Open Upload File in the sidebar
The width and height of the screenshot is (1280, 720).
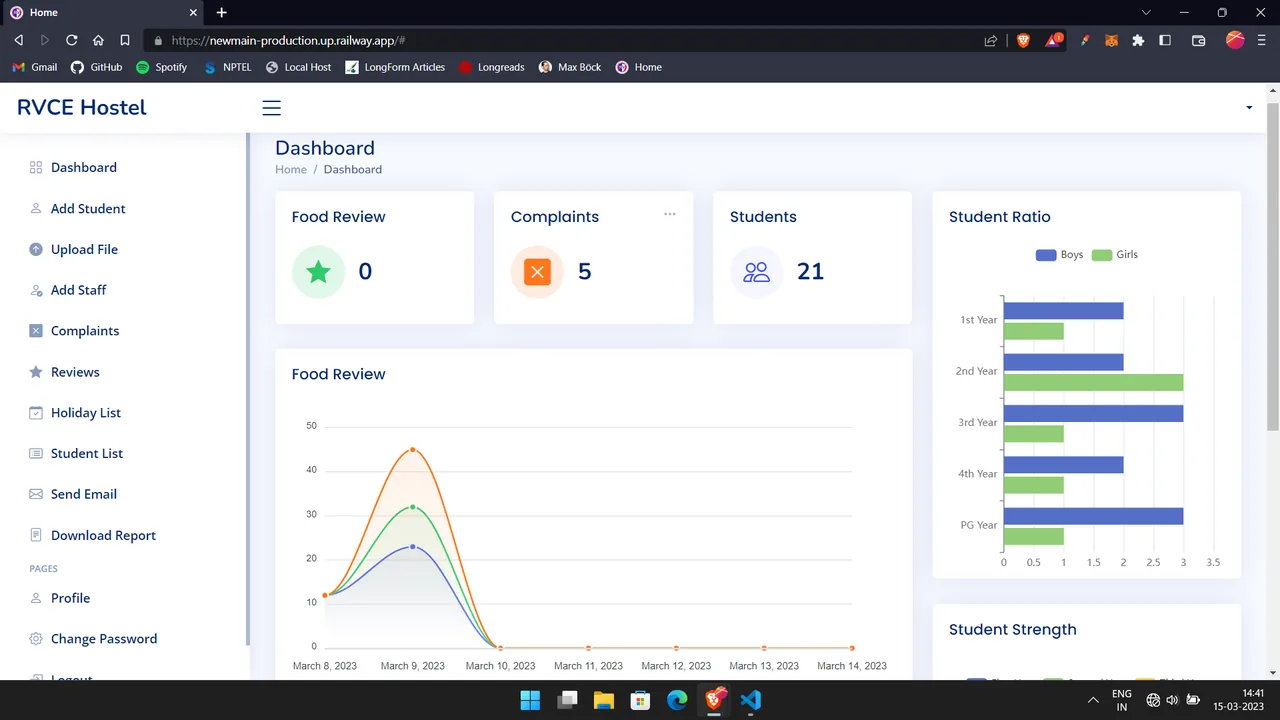[x=84, y=250]
